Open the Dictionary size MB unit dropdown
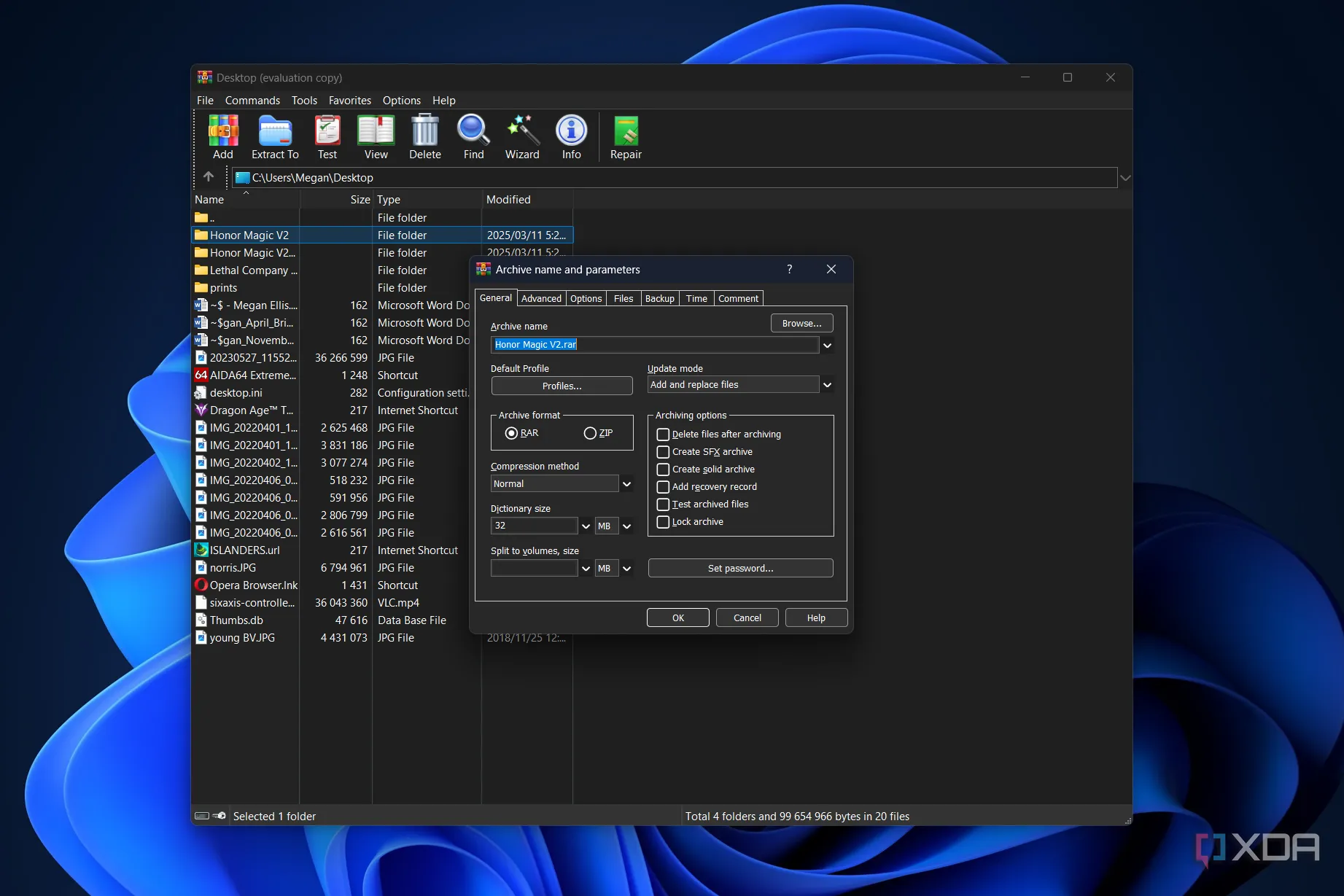Viewport: 1344px width, 896px height. pos(626,526)
